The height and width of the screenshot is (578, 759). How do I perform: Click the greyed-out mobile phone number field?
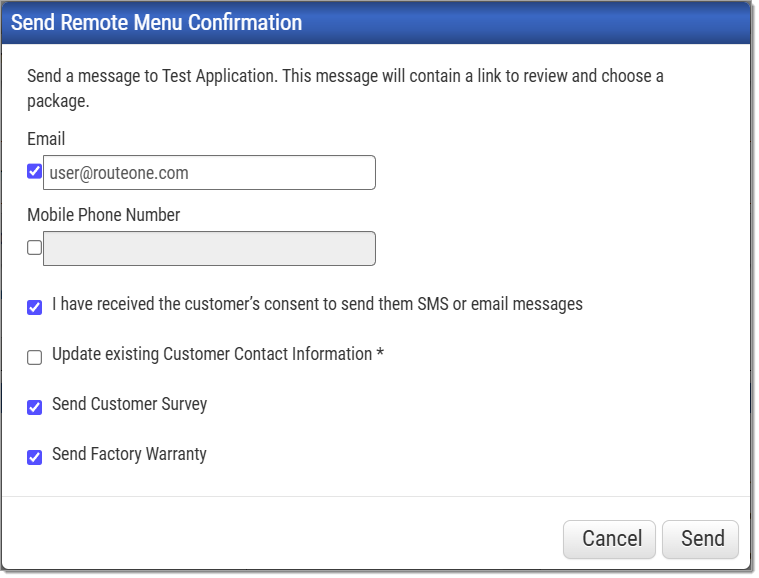[209, 248]
